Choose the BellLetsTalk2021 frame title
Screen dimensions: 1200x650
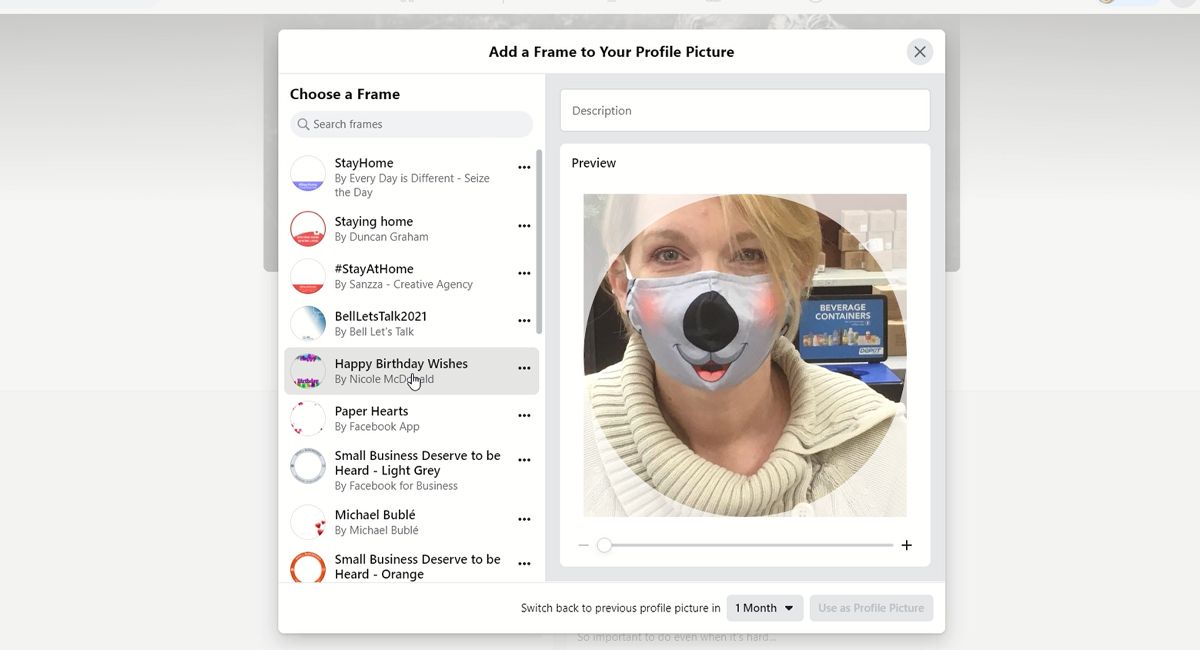[381, 316]
